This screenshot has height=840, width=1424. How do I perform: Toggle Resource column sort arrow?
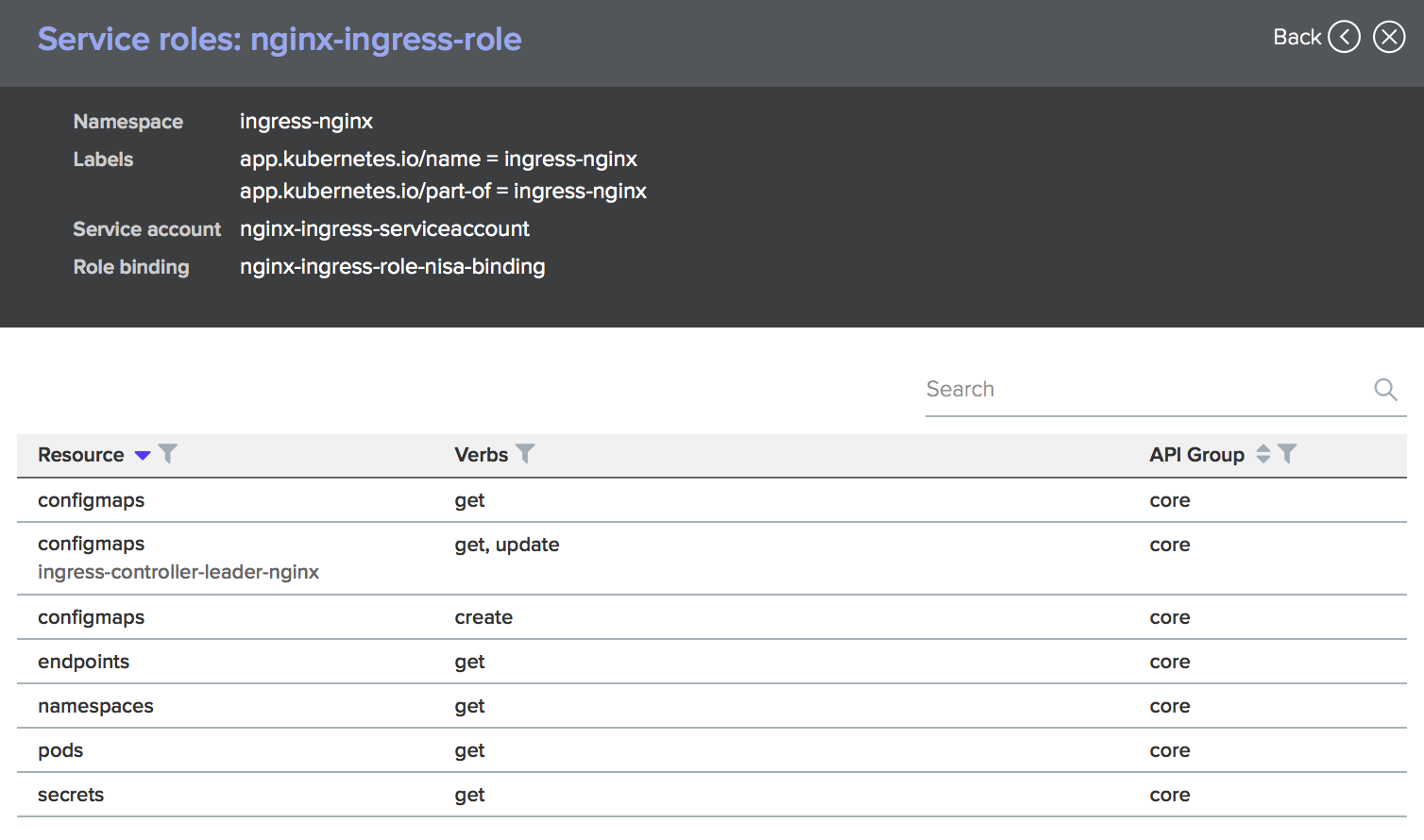143,455
